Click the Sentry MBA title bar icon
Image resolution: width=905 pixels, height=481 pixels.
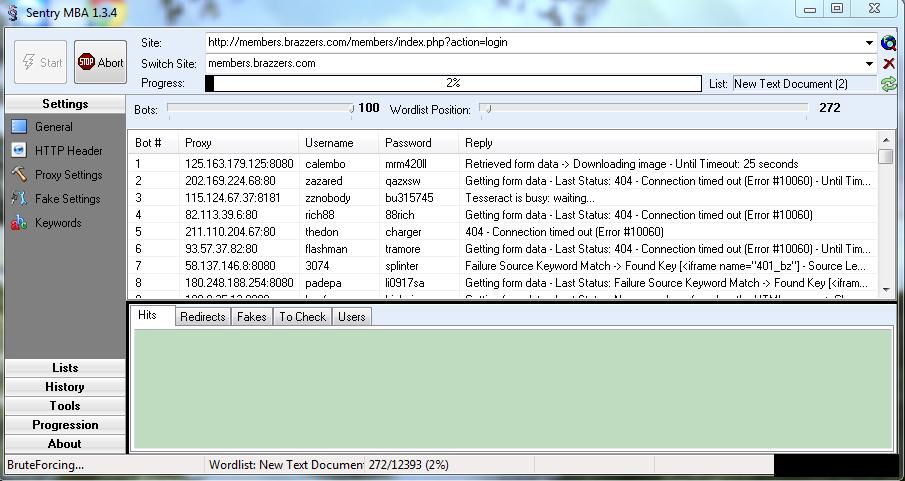pos(12,12)
